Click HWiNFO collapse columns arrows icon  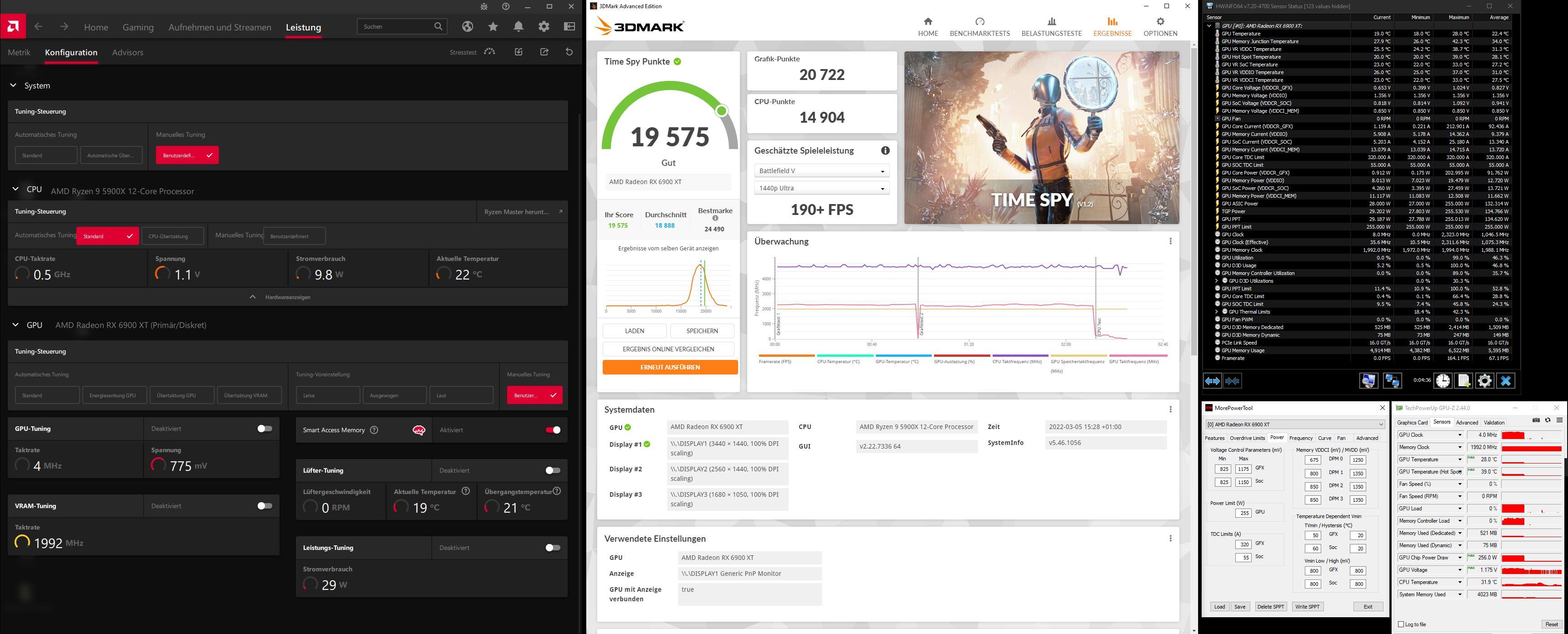point(1233,381)
